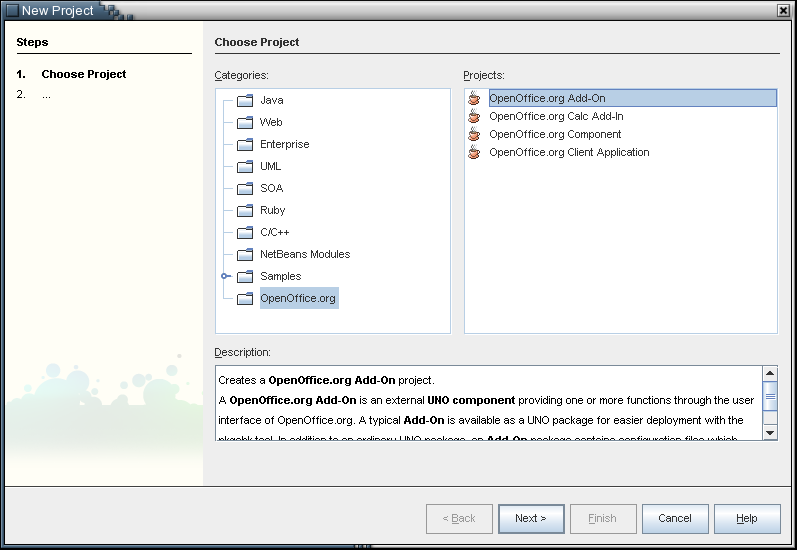The height and width of the screenshot is (550, 797).
Task: Select the NetBeans Modules category
Action: click(305, 254)
